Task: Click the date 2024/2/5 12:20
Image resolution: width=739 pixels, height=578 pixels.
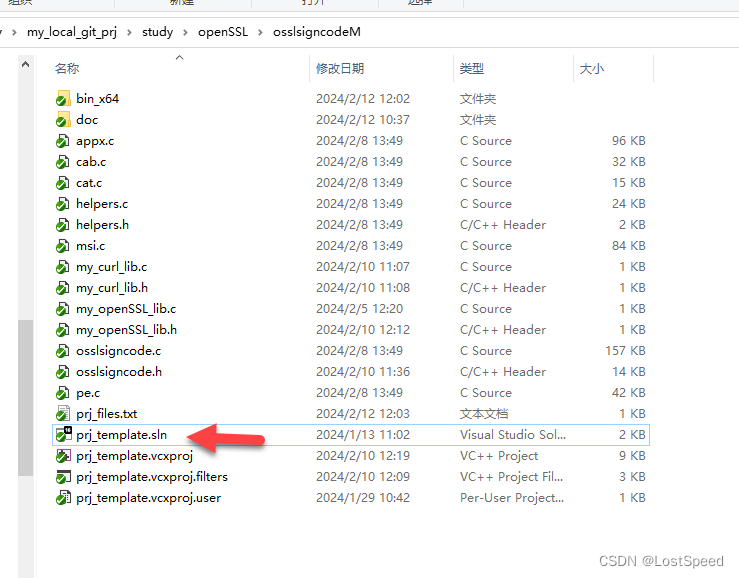Action: coord(360,309)
